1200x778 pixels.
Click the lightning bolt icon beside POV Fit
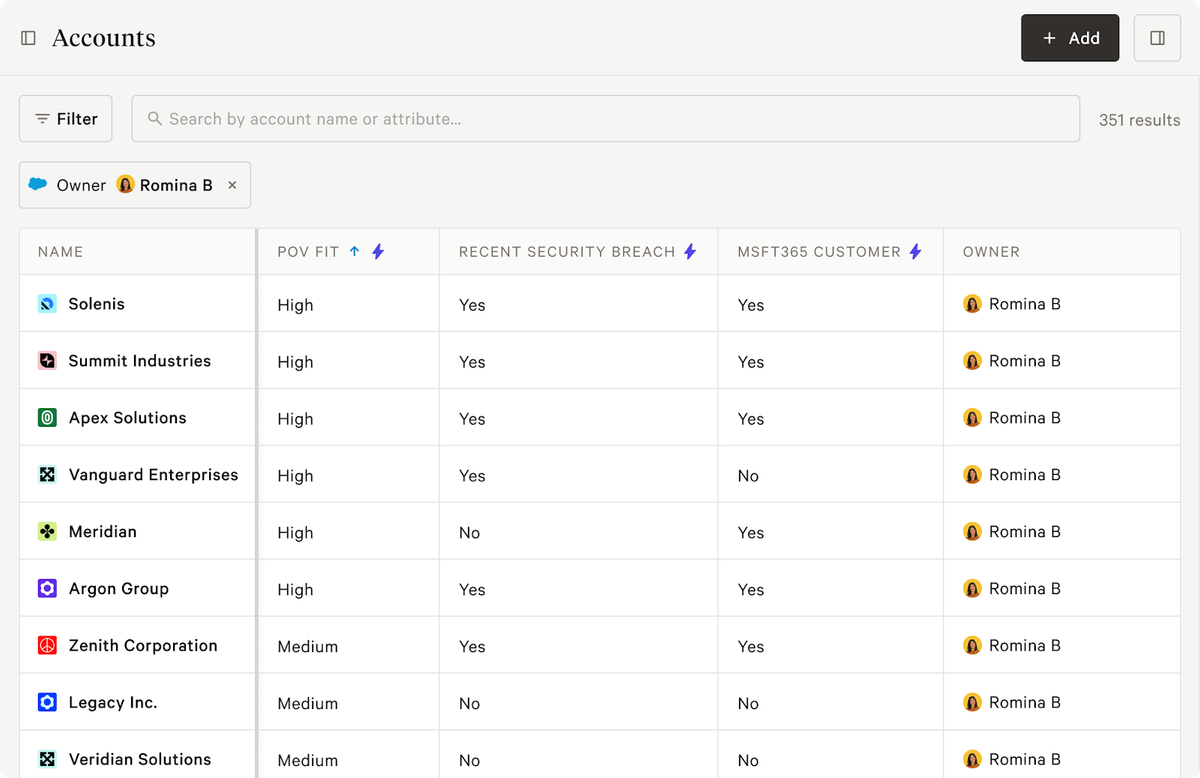[378, 252]
